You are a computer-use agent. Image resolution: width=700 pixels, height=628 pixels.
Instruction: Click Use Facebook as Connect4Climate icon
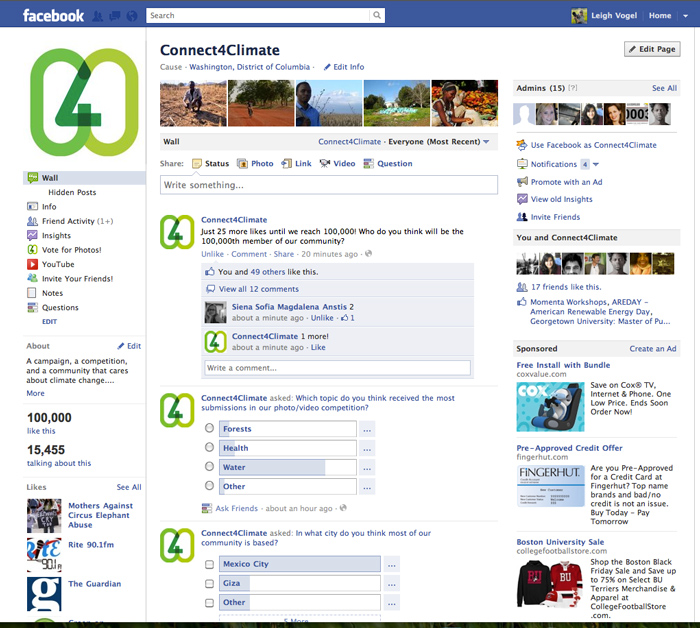[x=522, y=145]
